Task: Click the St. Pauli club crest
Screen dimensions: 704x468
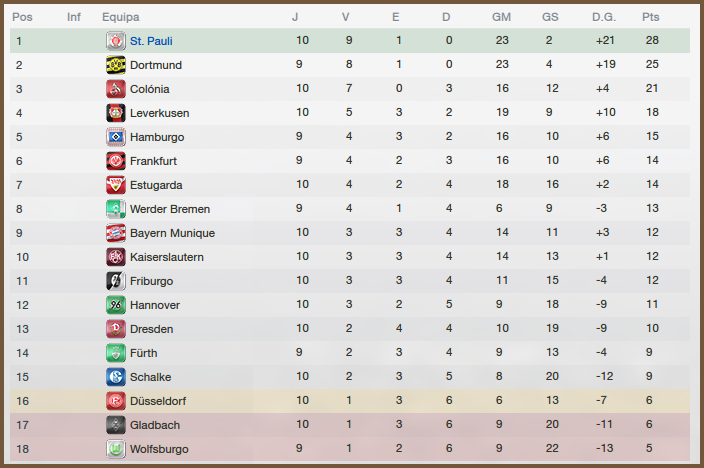Action: pyautogui.click(x=115, y=41)
